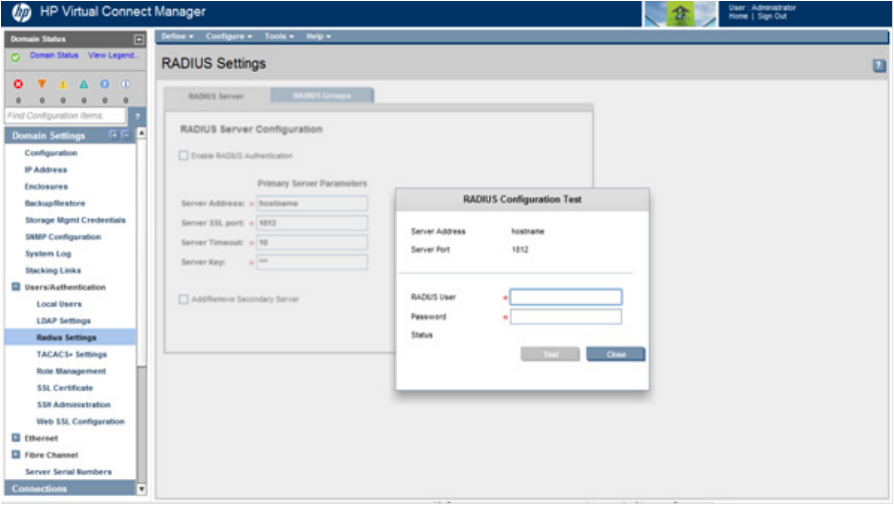Click the sidebar scroll down arrow

[x=141, y=489]
